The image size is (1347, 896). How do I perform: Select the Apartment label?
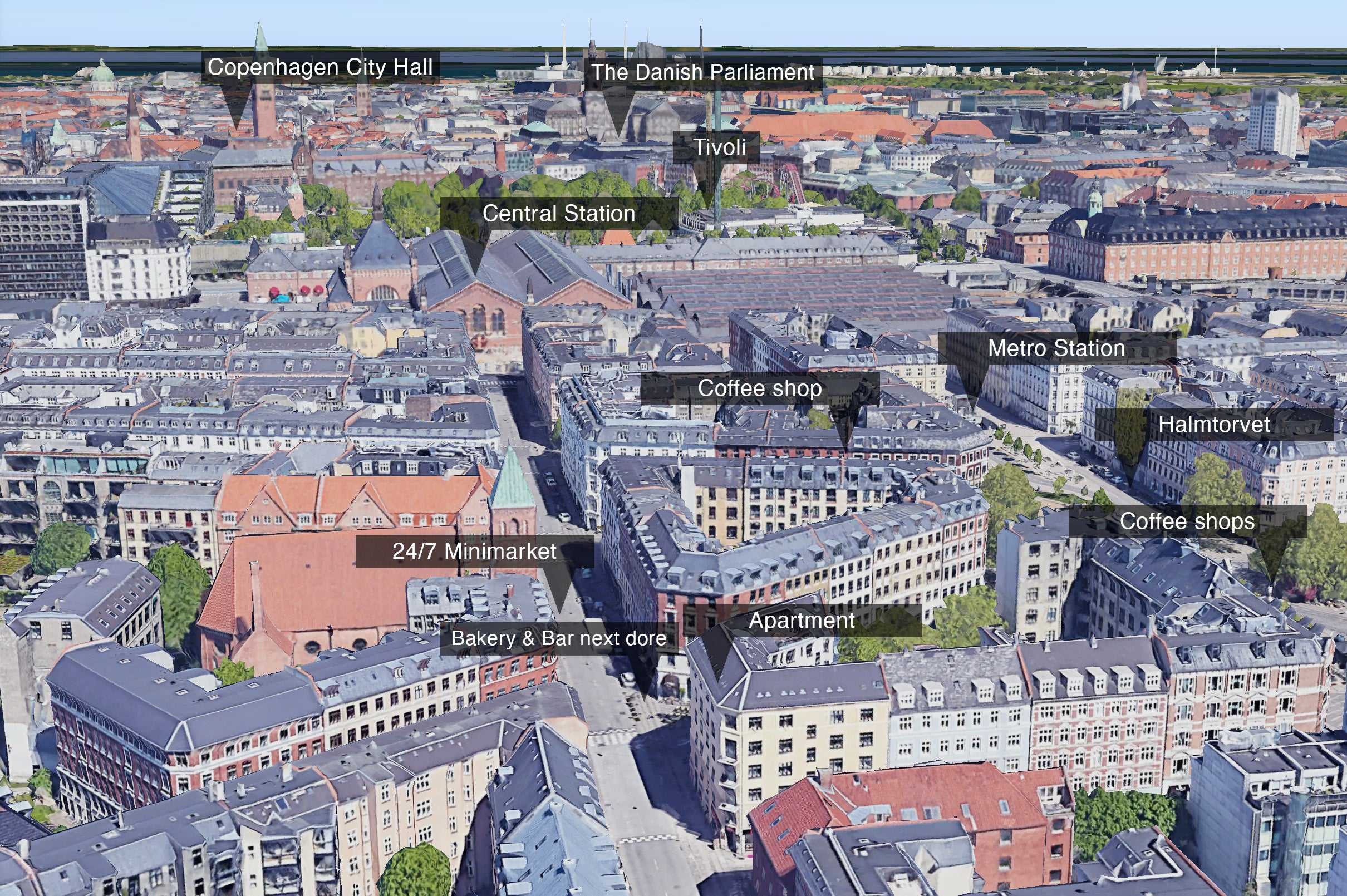click(801, 621)
